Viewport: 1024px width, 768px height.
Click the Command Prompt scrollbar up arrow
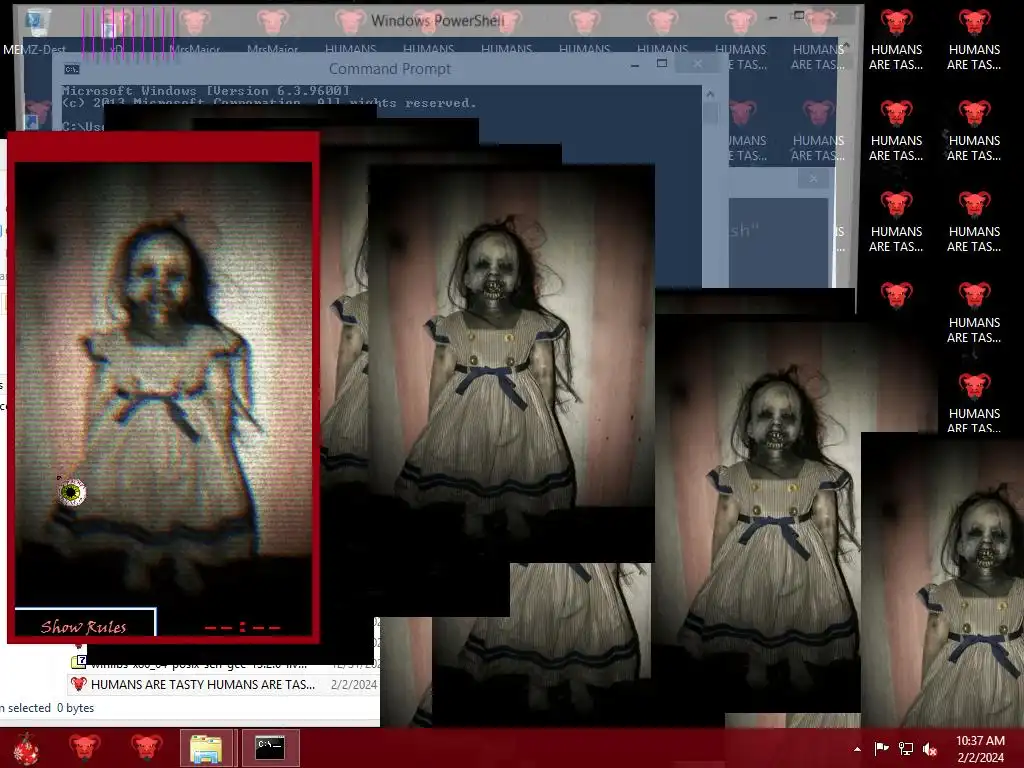(711, 94)
